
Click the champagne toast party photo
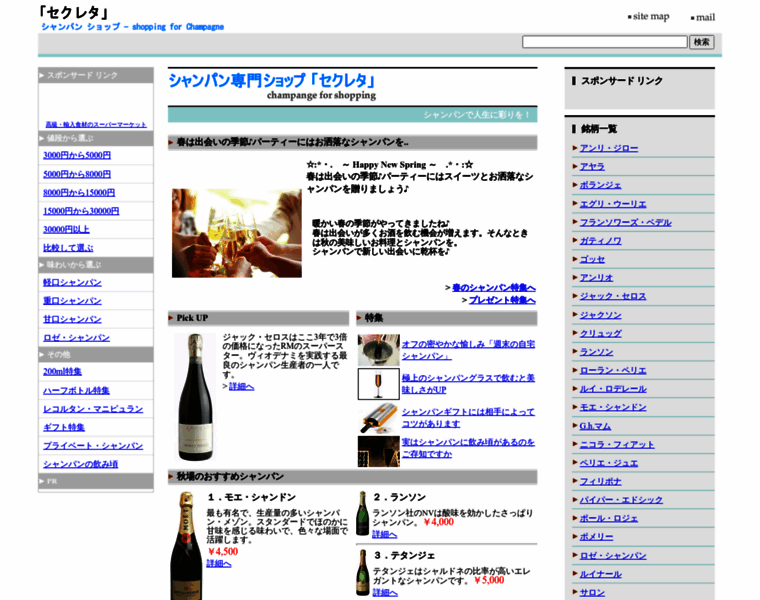pyautogui.click(x=237, y=233)
